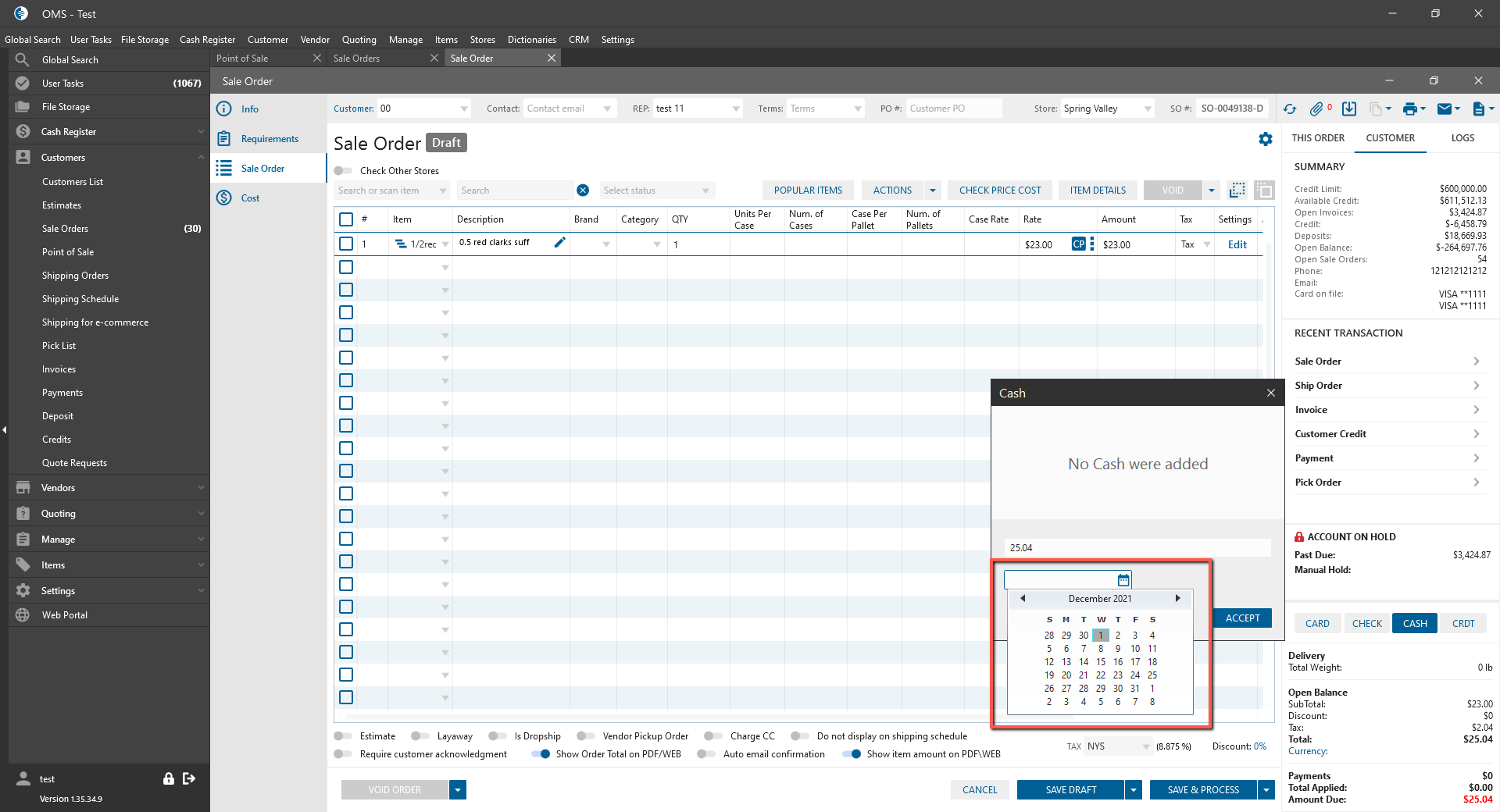Click the pencil edit icon in the Description cell

point(559,243)
